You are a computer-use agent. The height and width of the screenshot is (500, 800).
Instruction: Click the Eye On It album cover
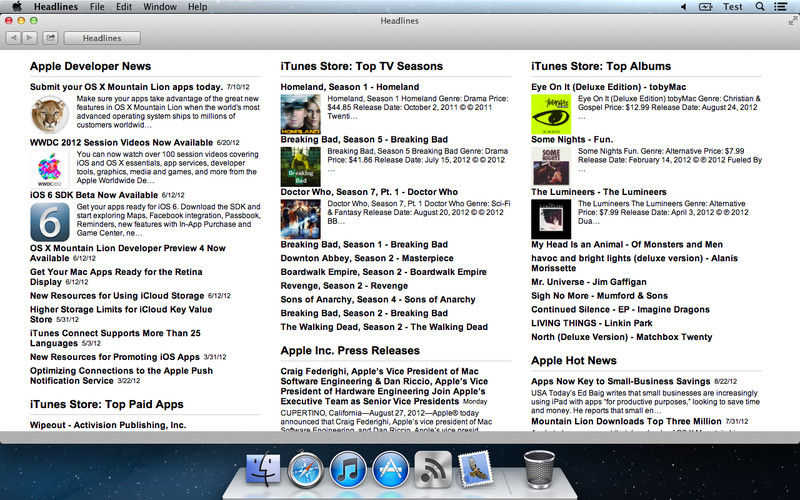point(551,114)
